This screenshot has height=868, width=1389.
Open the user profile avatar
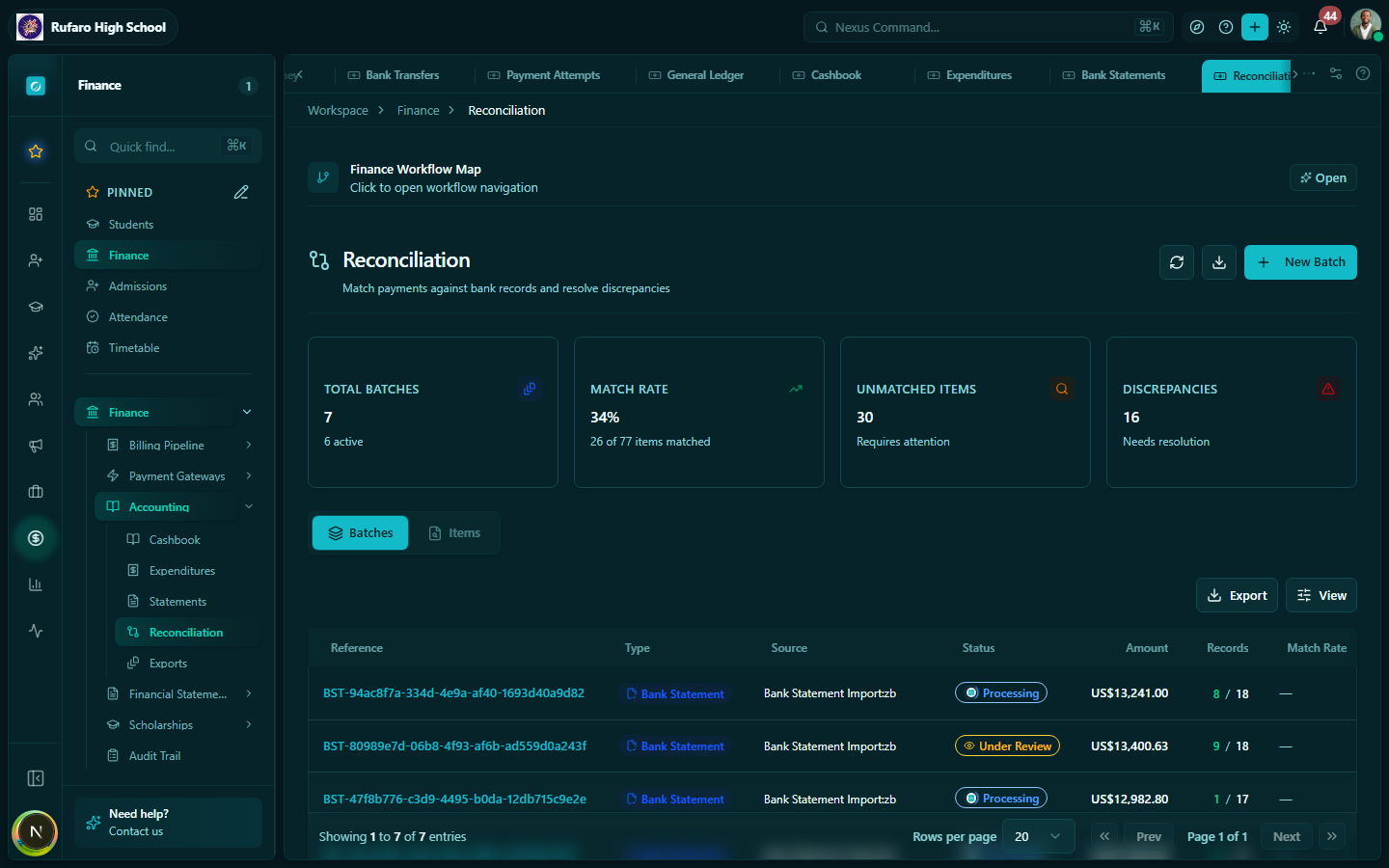pos(1365,25)
